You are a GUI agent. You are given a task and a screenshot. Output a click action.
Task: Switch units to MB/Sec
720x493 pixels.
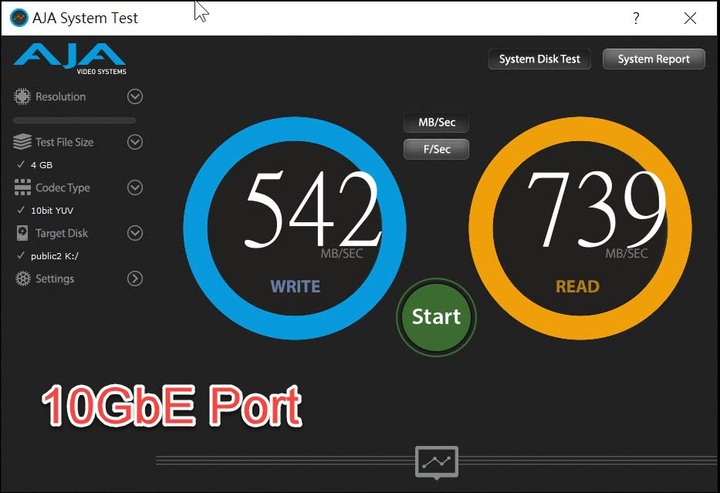tap(436, 123)
